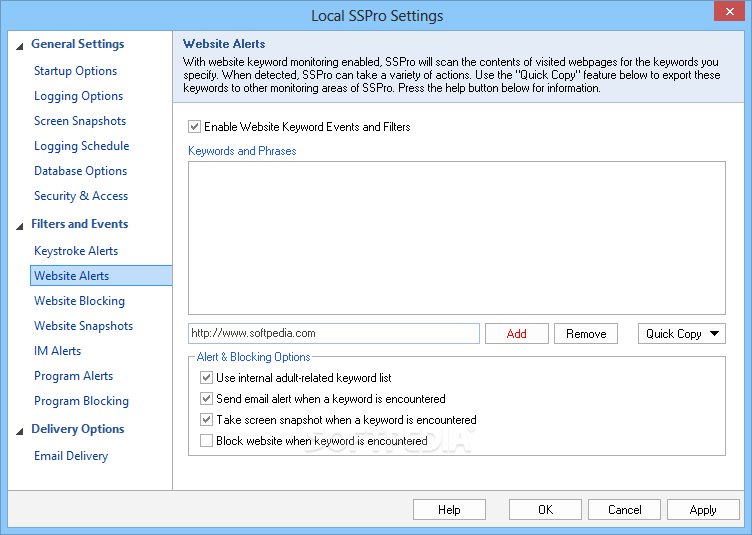Screen dimensions: 752x535
Task: Collapse the Filters and Events section
Action: (20, 226)
